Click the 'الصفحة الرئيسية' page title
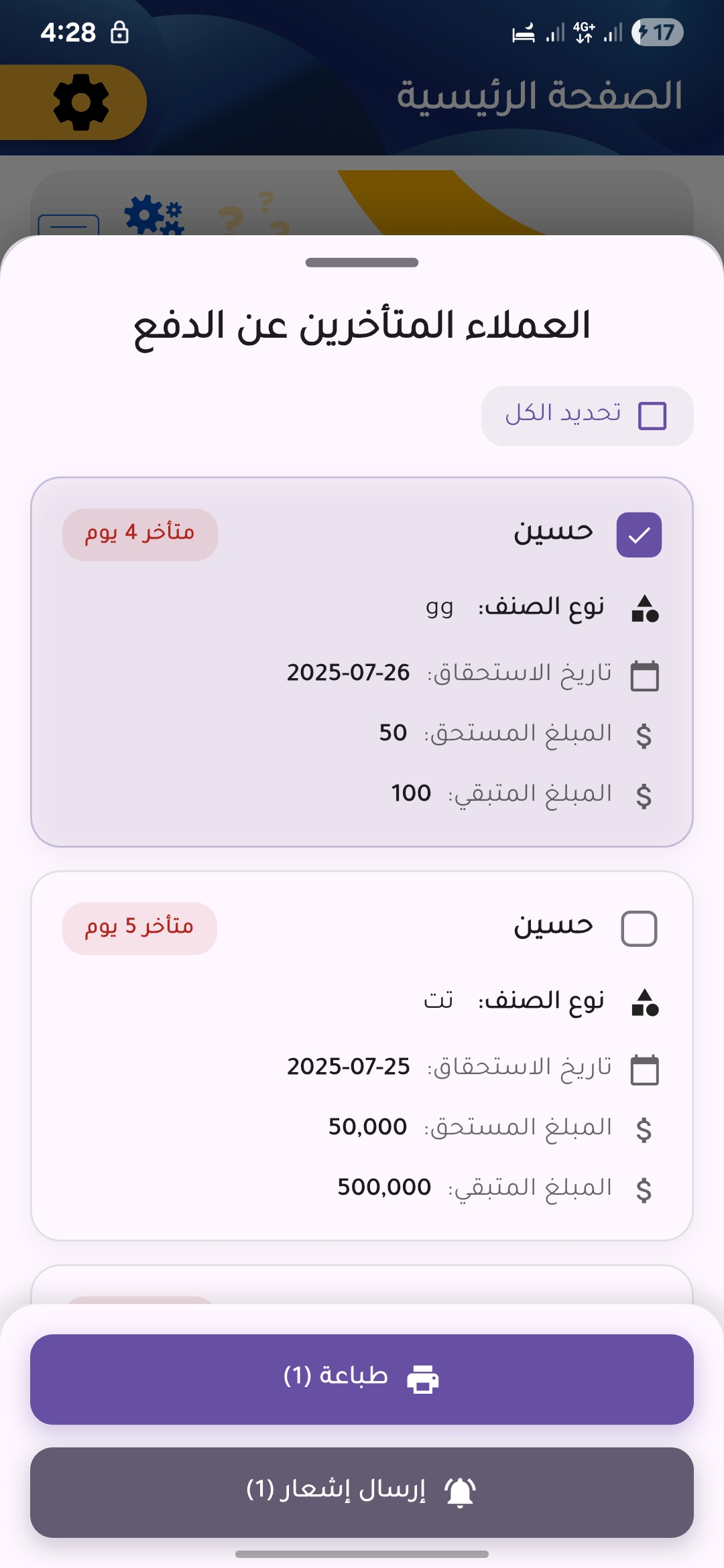Viewport: 724px width, 1568px height. coord(539,96)
